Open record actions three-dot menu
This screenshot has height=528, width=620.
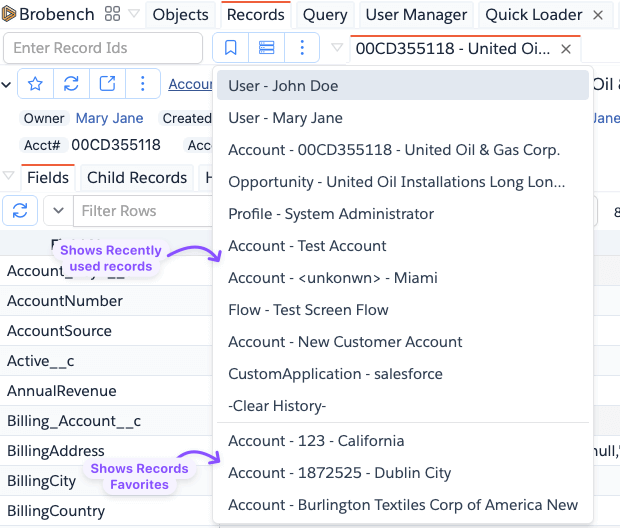pyautogui.click(x=143, y=83)
